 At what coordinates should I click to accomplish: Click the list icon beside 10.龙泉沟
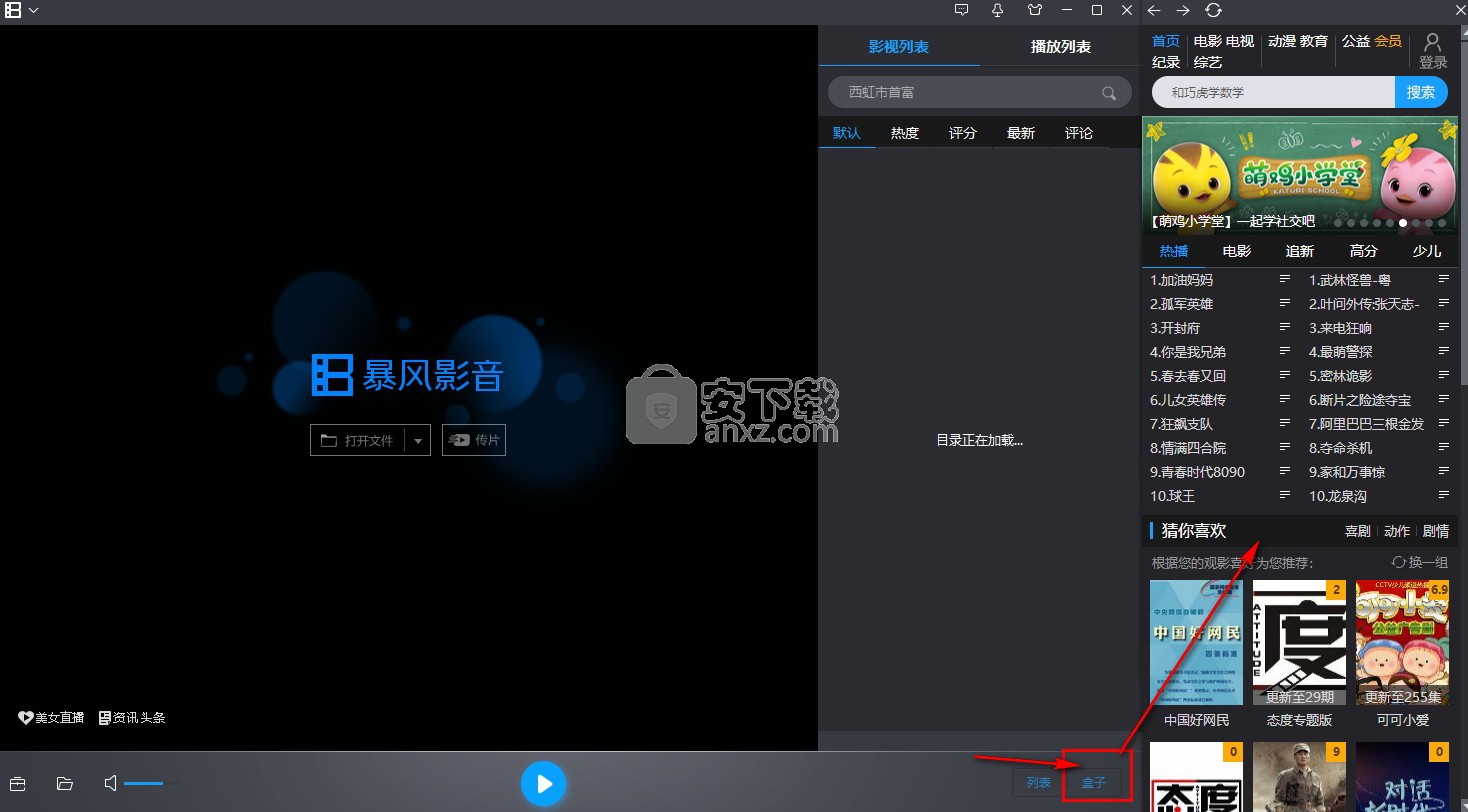1444,495
